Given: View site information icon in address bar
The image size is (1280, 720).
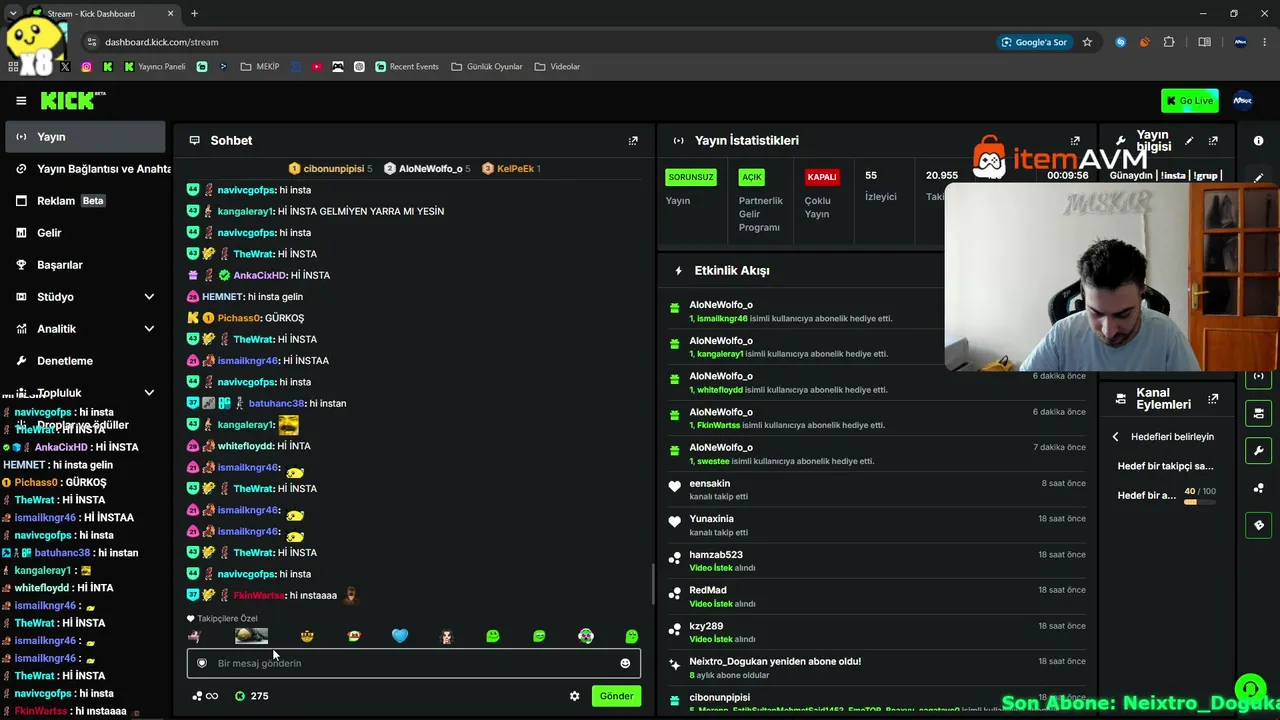Looking at the screenshot, I should [91, 42].
